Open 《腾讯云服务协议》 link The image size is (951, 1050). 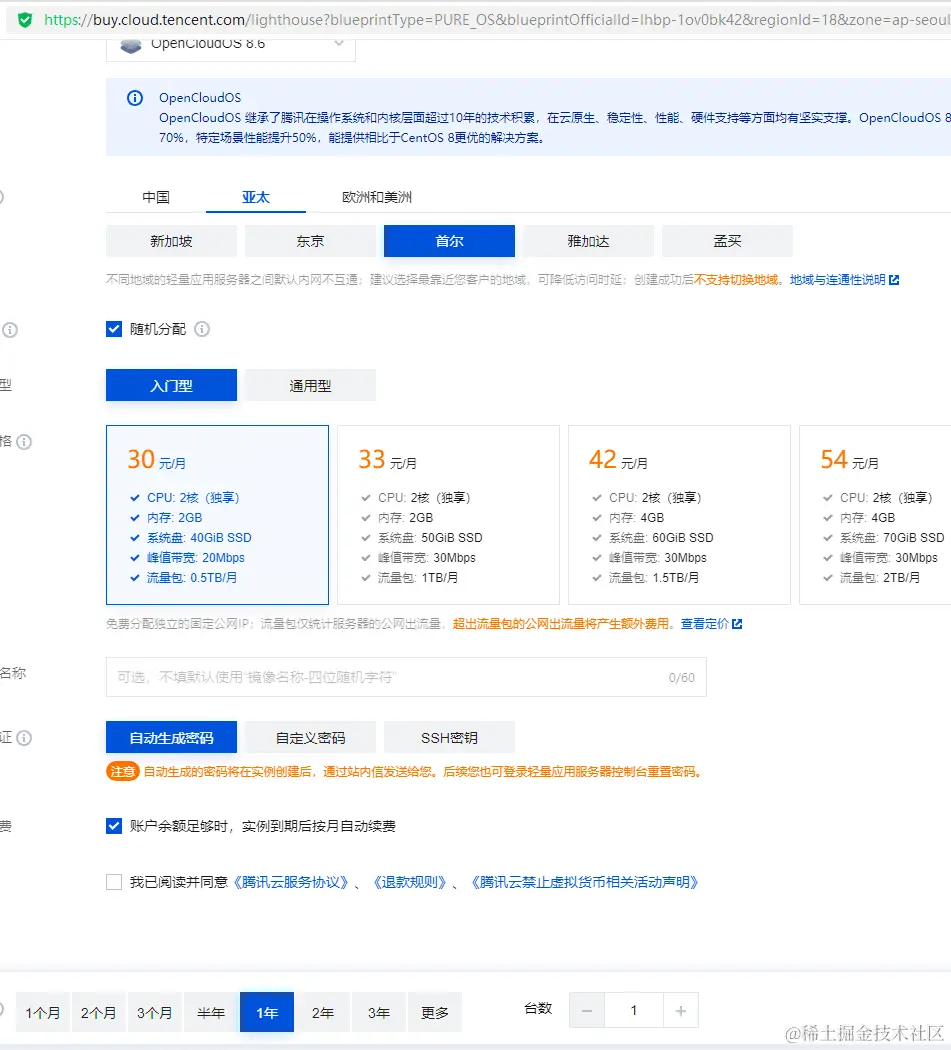[291, 882]
